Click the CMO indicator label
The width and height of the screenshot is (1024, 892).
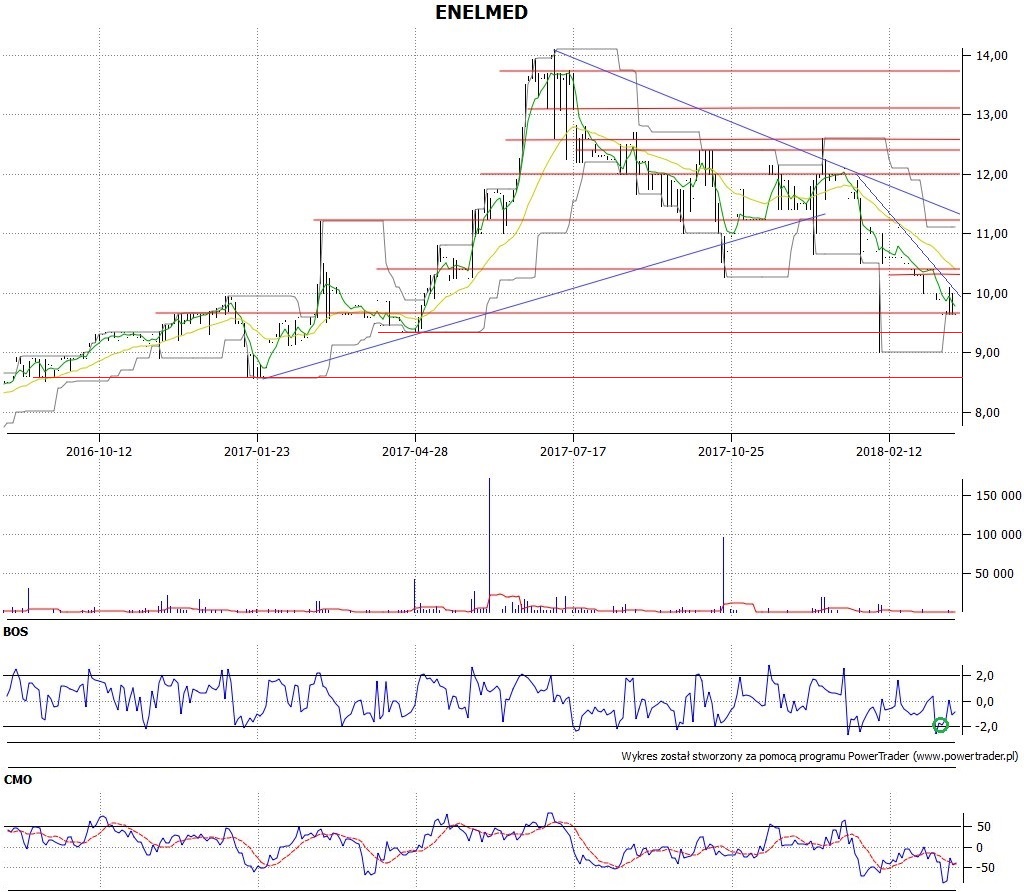click(x=18, y=780)
